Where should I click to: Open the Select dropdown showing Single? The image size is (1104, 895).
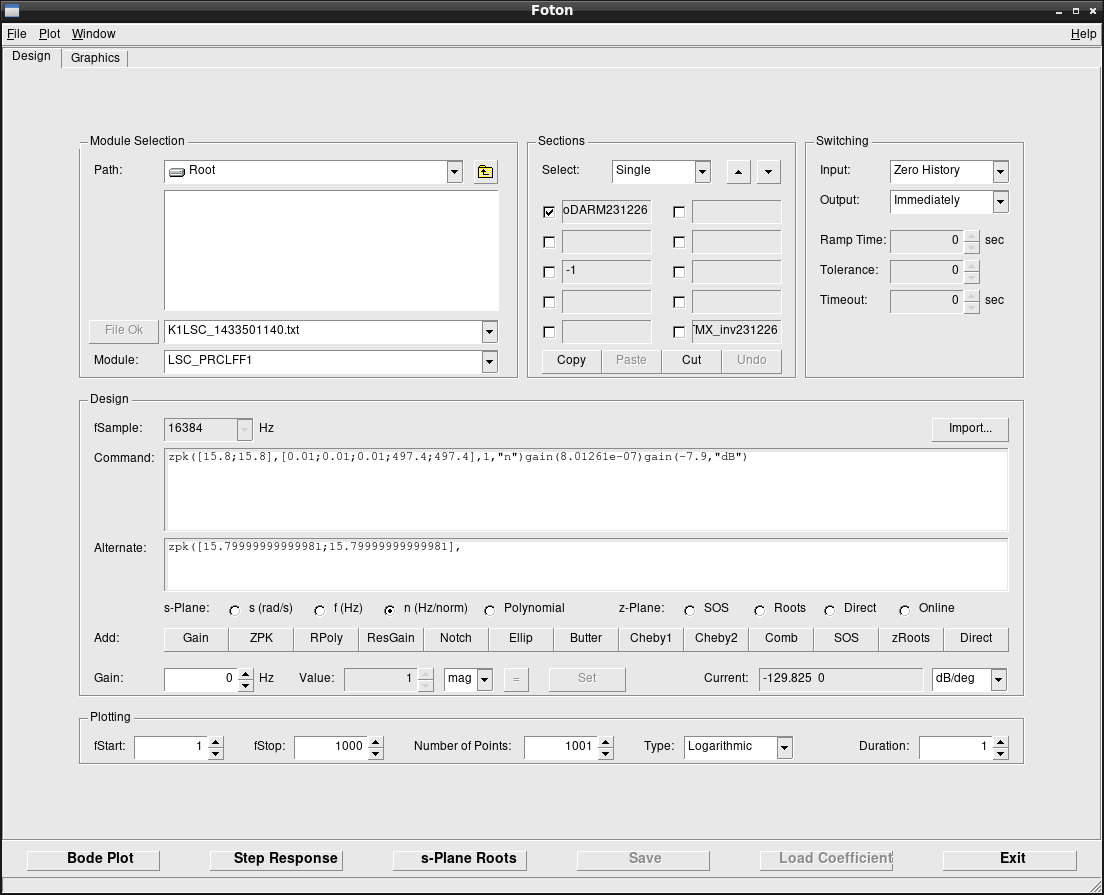coord(702,171)
